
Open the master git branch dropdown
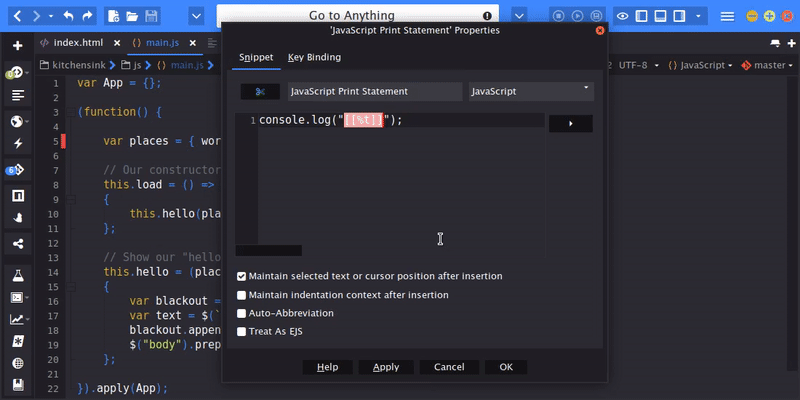[766, 65]
